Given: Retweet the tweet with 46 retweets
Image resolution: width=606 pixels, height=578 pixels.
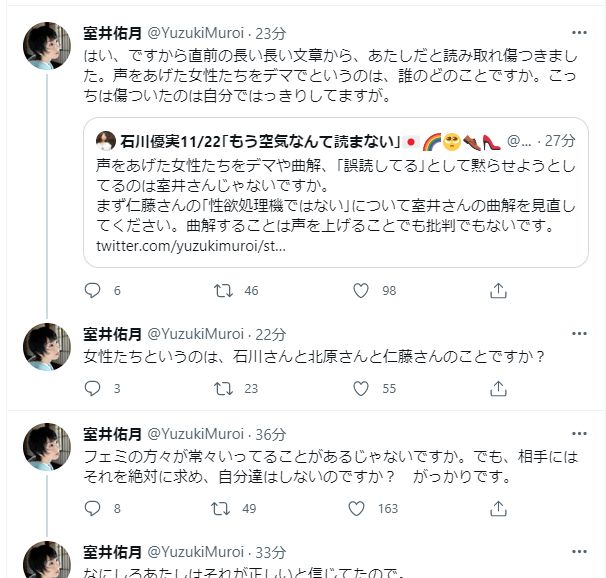Looking at the screenshot, I should click(x=225, y=291).
